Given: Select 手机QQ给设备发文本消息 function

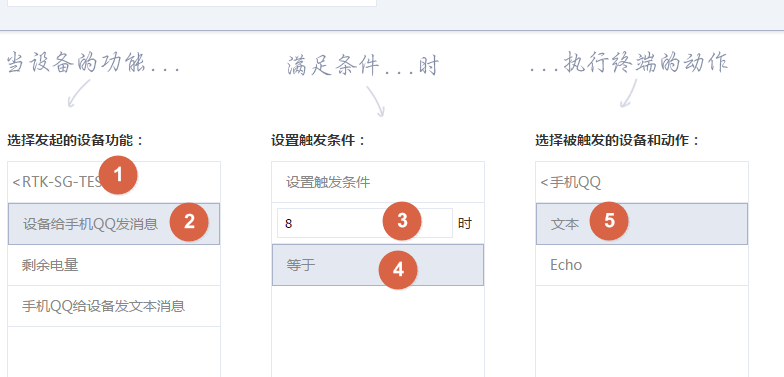Looking at the screenshot, I should pyautogui.click(x=114, y=306).
